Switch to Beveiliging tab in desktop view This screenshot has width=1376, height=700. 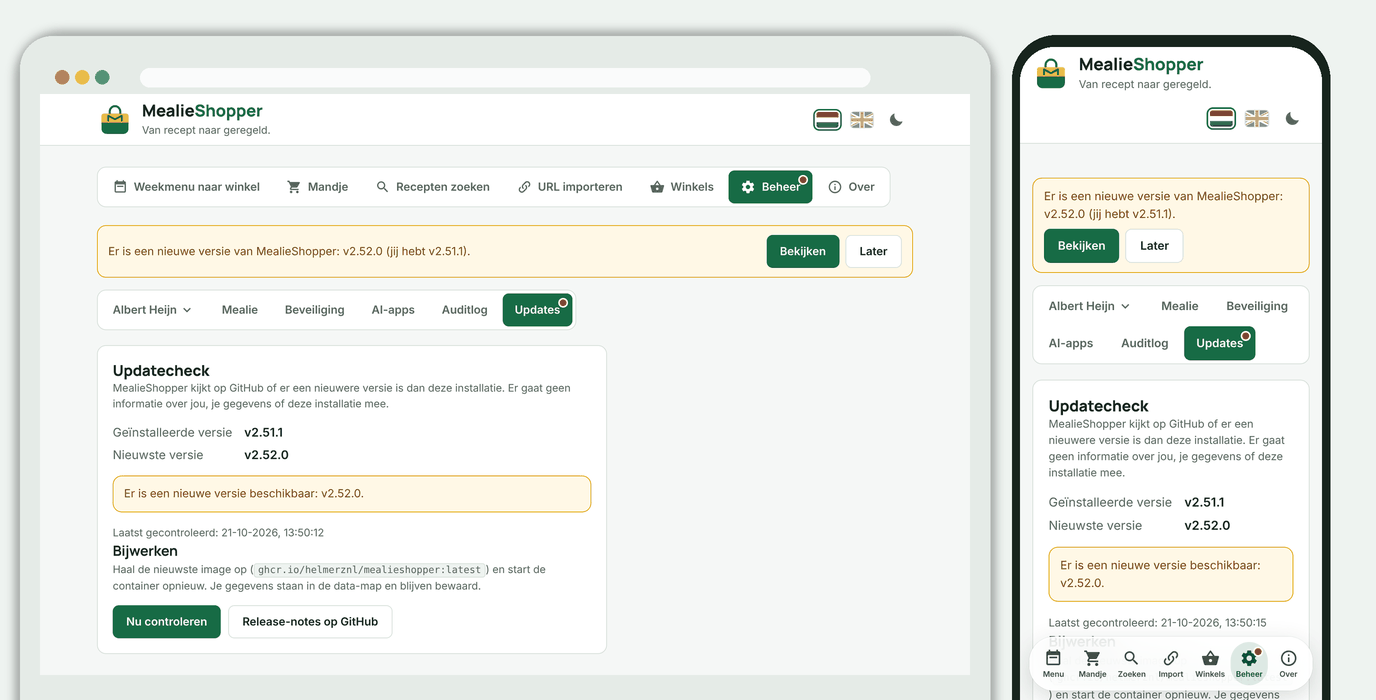pos(314,310)
